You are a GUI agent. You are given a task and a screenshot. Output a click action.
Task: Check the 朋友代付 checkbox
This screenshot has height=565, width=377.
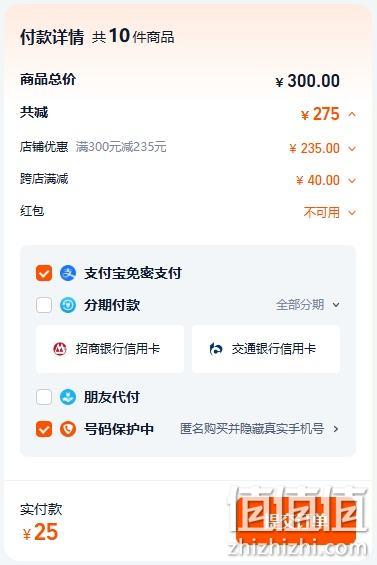coord(44,397)
